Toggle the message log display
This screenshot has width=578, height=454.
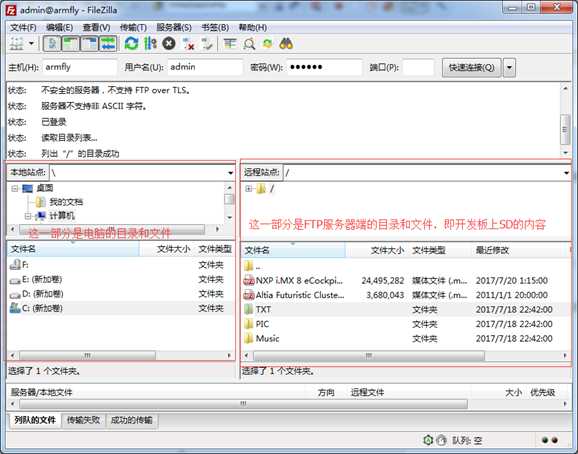click(52, 44)
